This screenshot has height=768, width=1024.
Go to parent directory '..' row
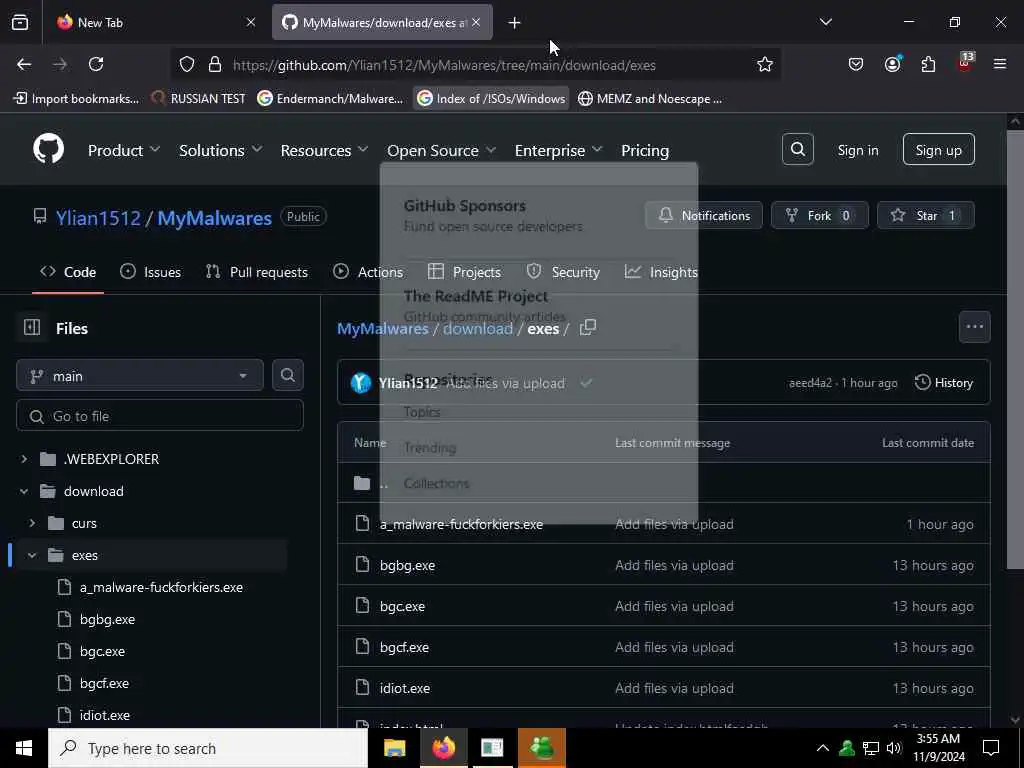664,483
